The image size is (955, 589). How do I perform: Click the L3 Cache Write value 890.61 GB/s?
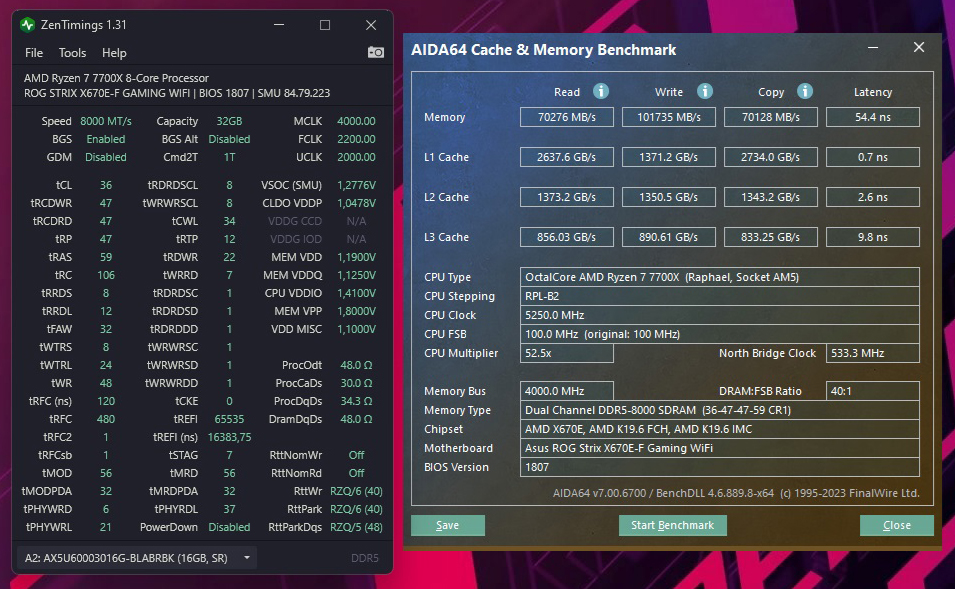click(669, 237)
